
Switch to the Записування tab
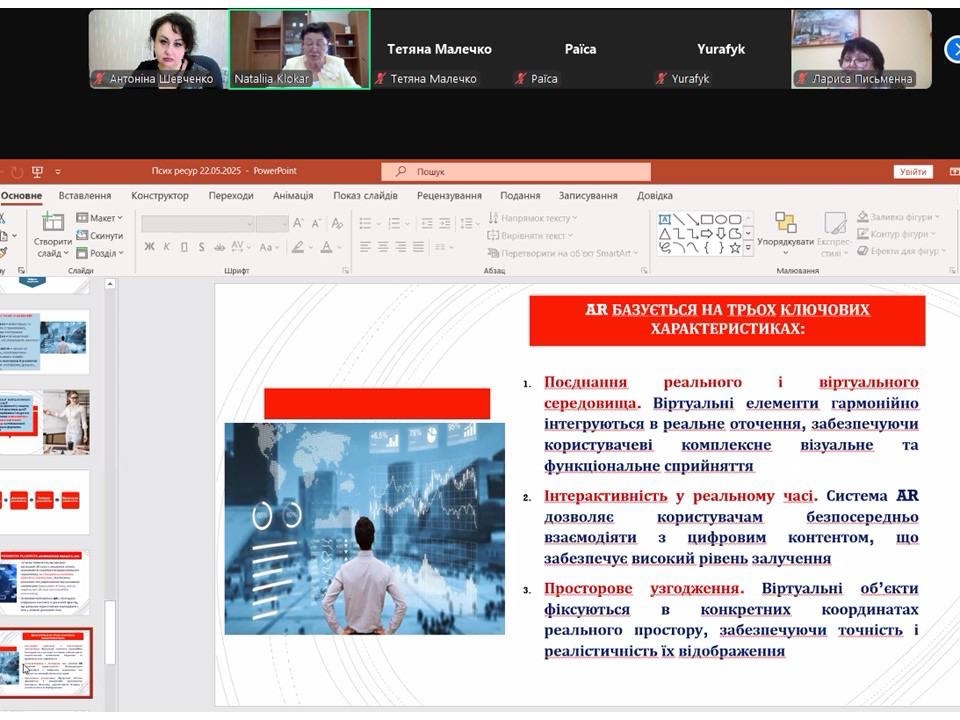pos(588,196)
